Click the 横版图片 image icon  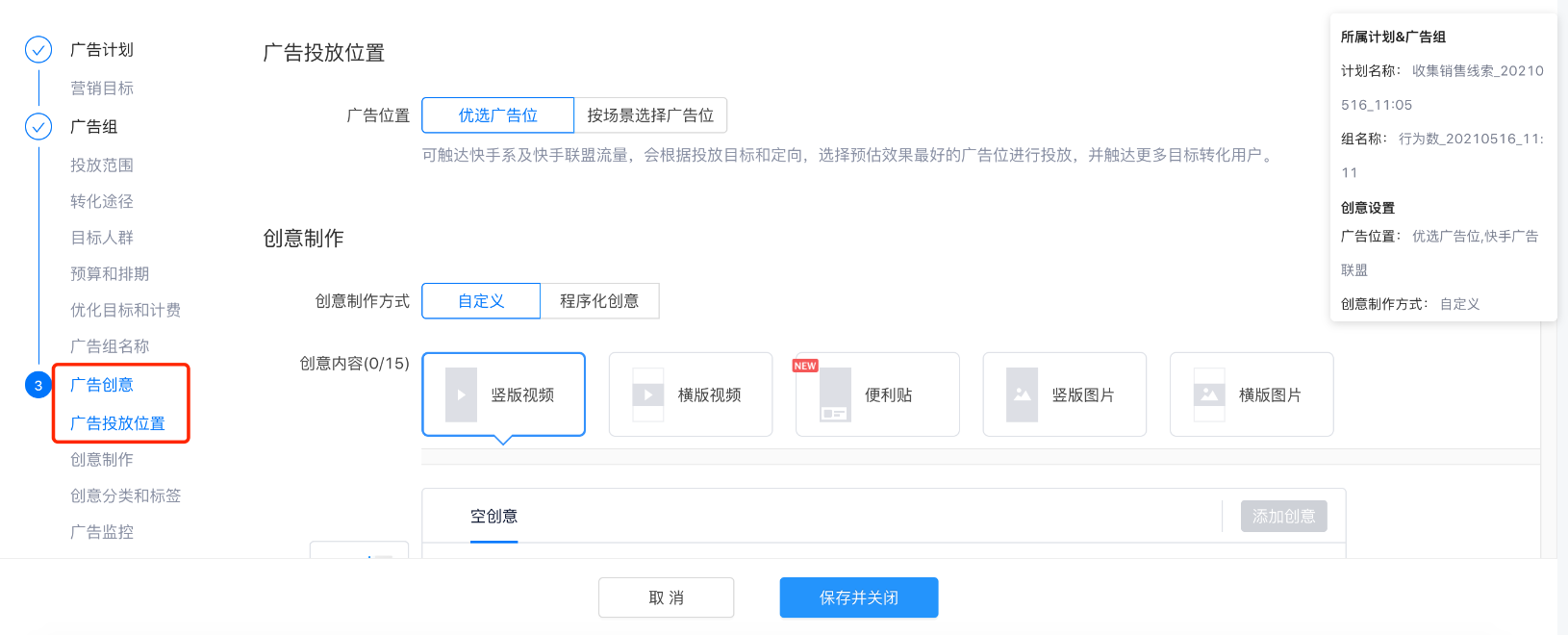pos(1209,394)
